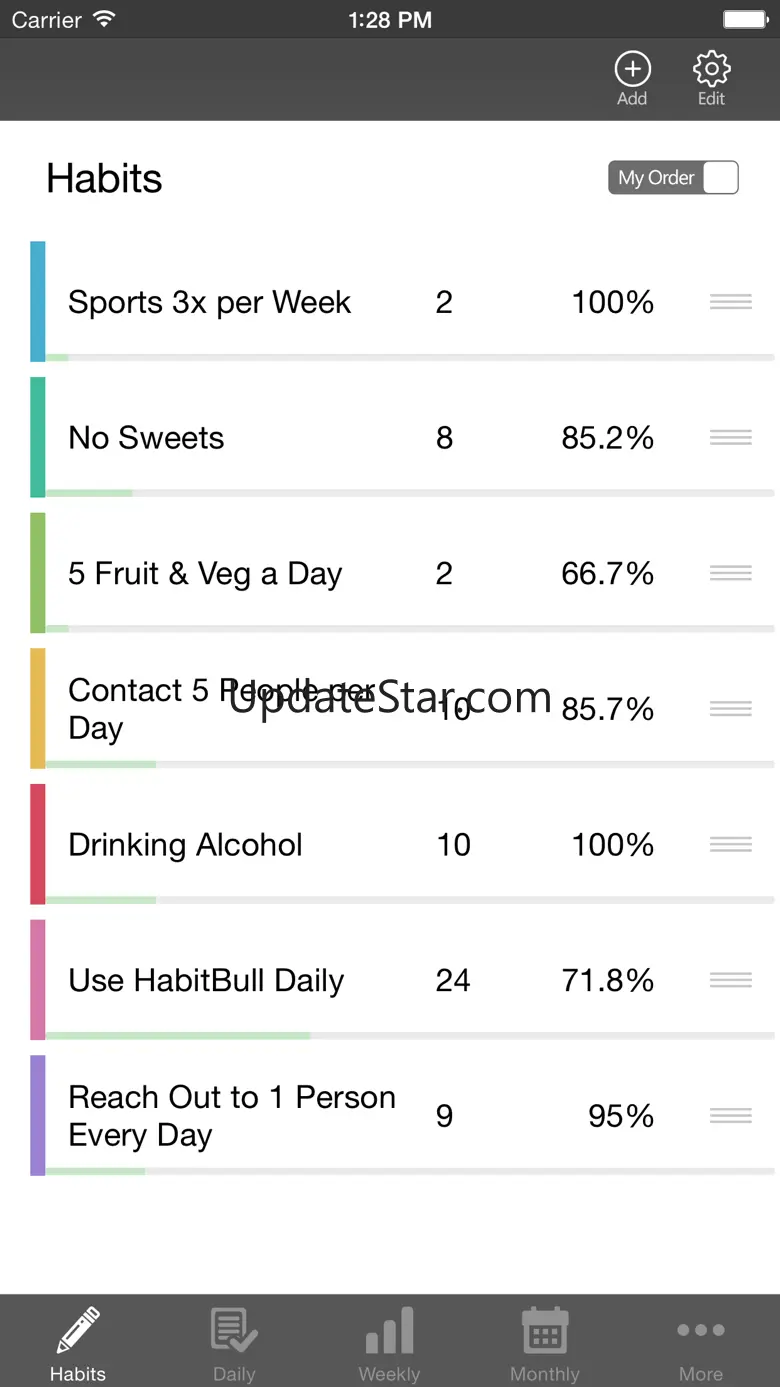This screenshot has height=1387, width=780.
Task: Toggle the My Order switch
Action: [673, 178]
